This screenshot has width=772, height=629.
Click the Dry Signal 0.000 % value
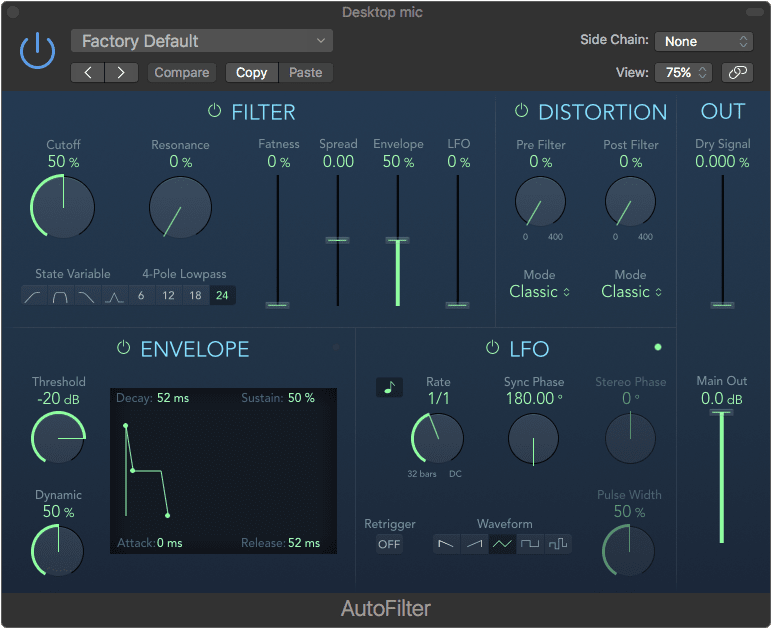(x=722, y=161)
